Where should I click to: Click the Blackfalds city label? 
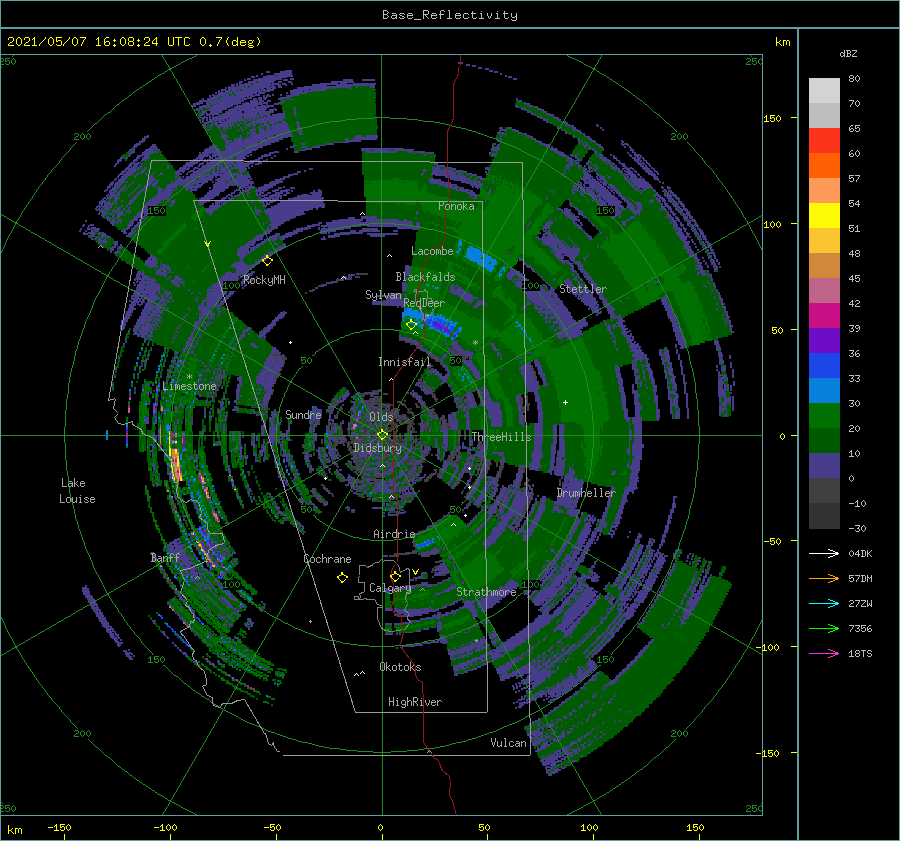425,277
